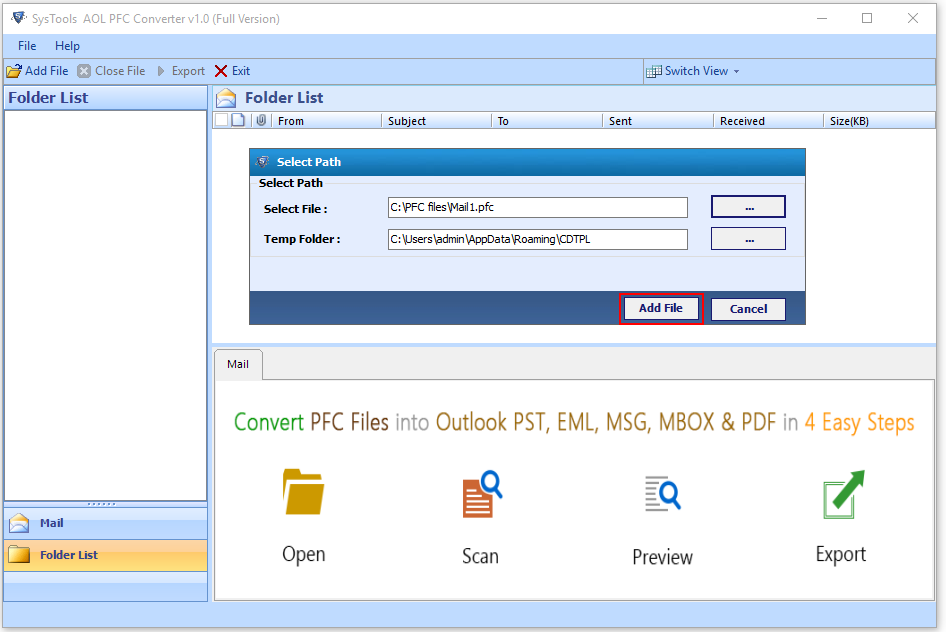Screen dimensions: 946x632
Task: Click the Scan step label
Action: click(x=480, y=555)
